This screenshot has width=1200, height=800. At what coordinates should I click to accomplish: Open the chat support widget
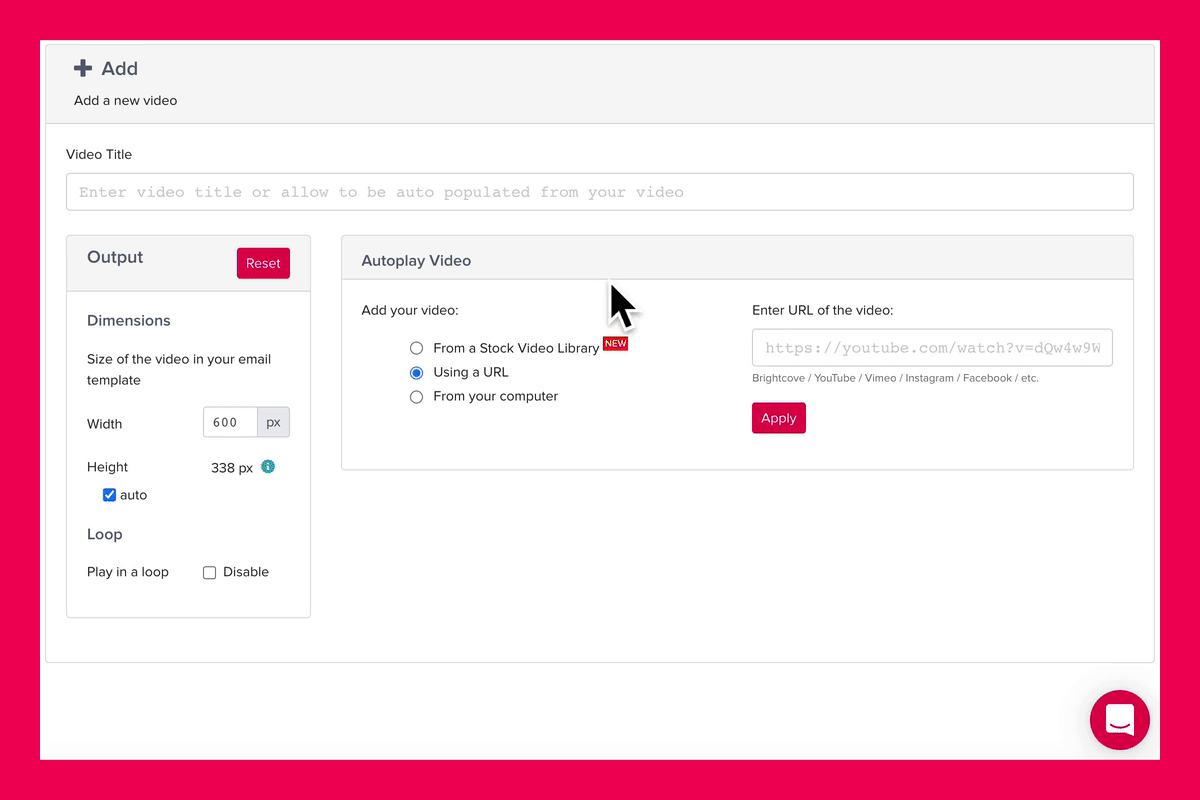pyautogui.click(x=1119, y=719)
